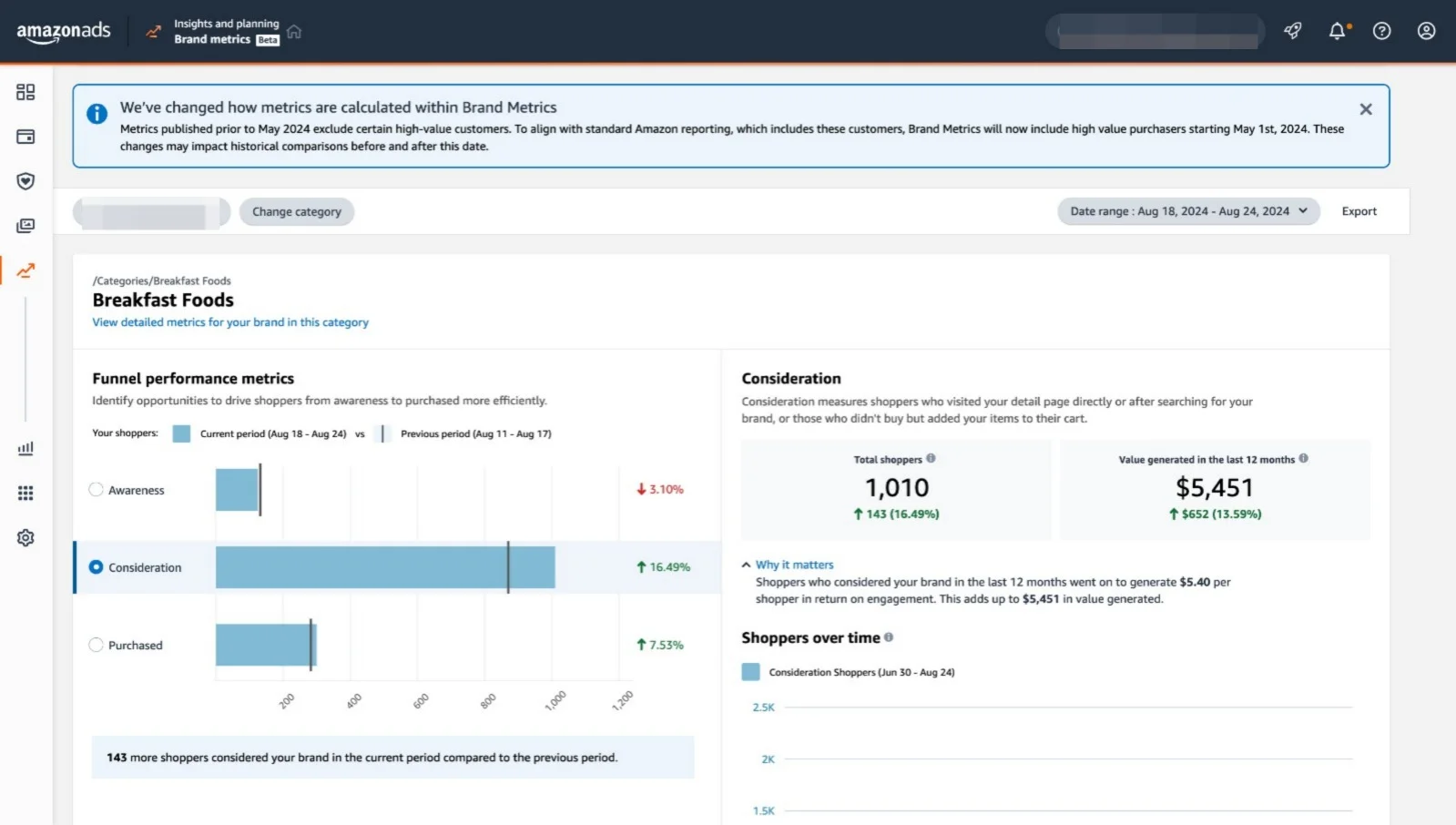This screenshot has height=825, width=1456.
Task: Click the 3.10% decrease value
Action: pyautogui.click(x=660, y=489)
